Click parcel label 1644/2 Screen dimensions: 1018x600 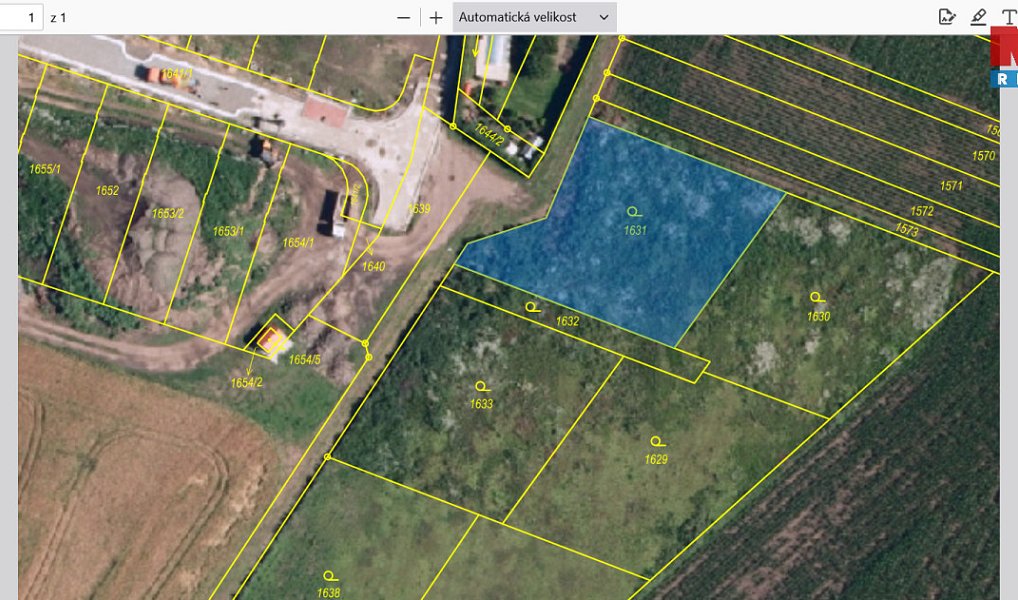pyautogui.click(x=488, y=135)
